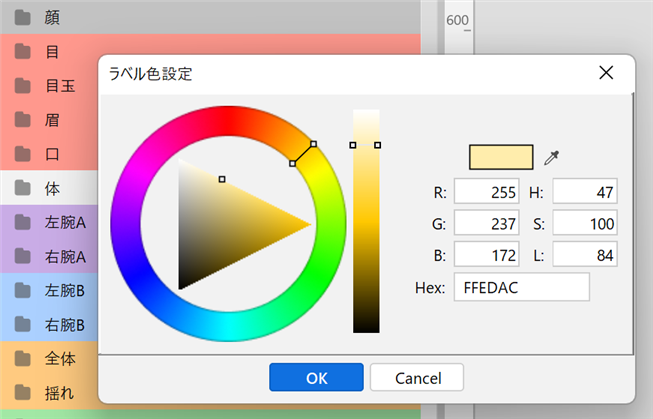The height and width of the screenshot is (419, 653).
Task: Click the folder icon for 眉 layer
Action: coord(23,119)
